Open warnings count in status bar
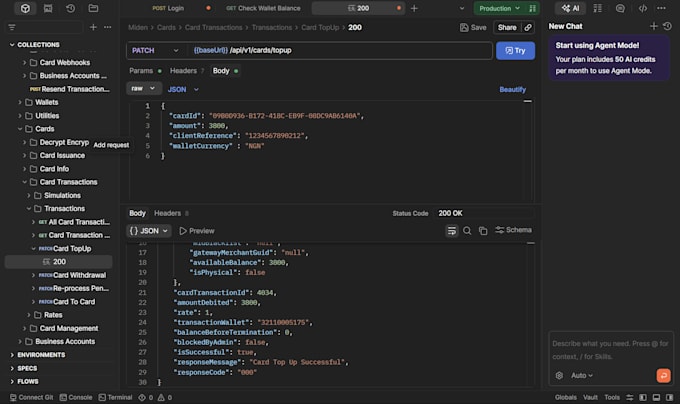 (x=165, y=397)
